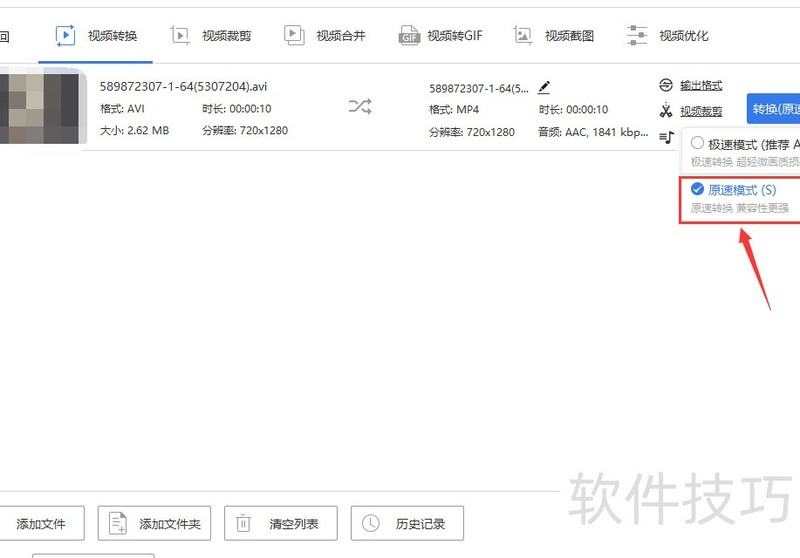This screenshot has height=558, width=800.
Task: Open the 视频裁剪 tab
Action: [211, 36]
